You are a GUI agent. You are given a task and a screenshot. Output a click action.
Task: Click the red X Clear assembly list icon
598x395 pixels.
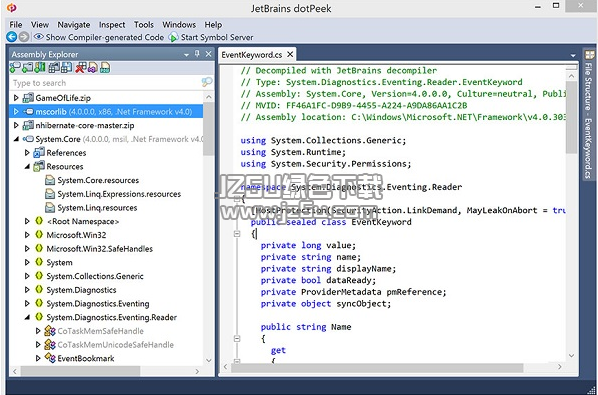81,68
